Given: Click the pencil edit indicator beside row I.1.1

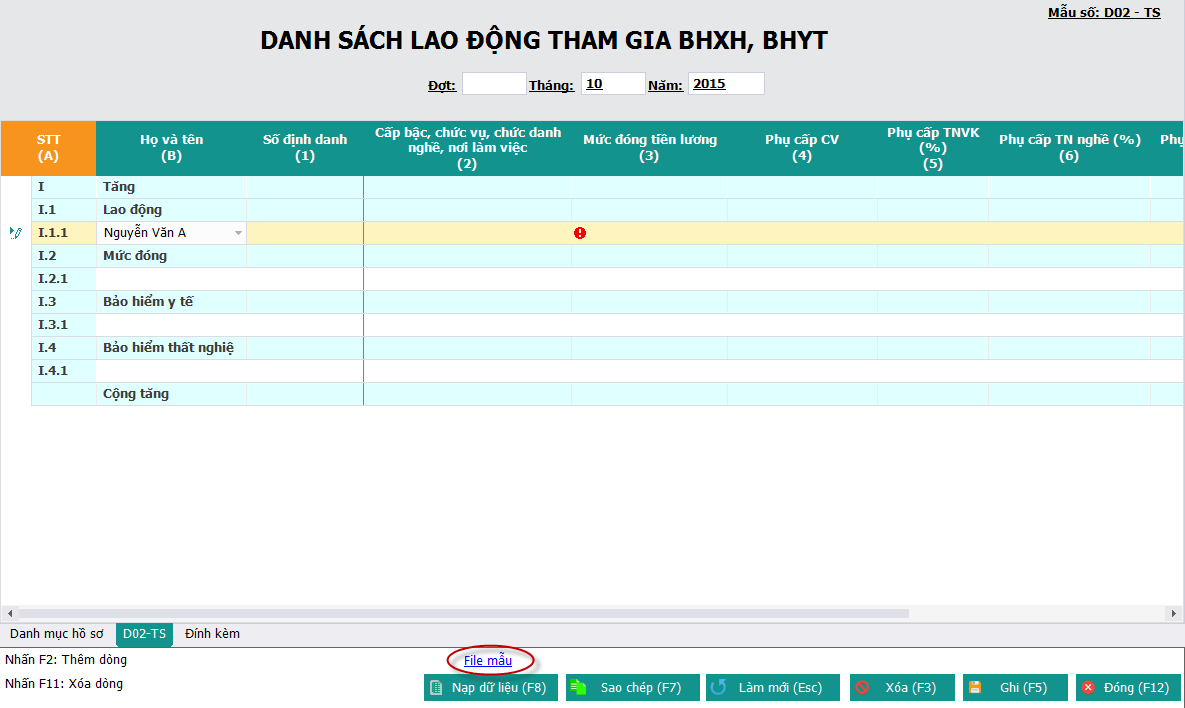Looking at the screenshot, I should coord(15,233).
